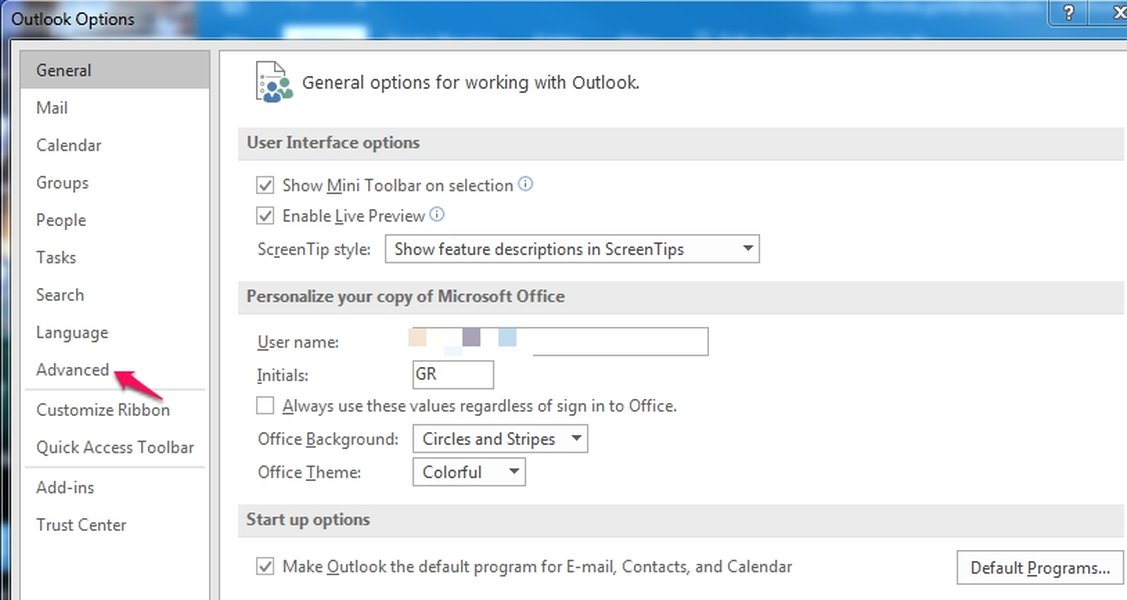Go to Trust Center category
The height and width of the screenshot is (600, 1127).
(81, 525)
